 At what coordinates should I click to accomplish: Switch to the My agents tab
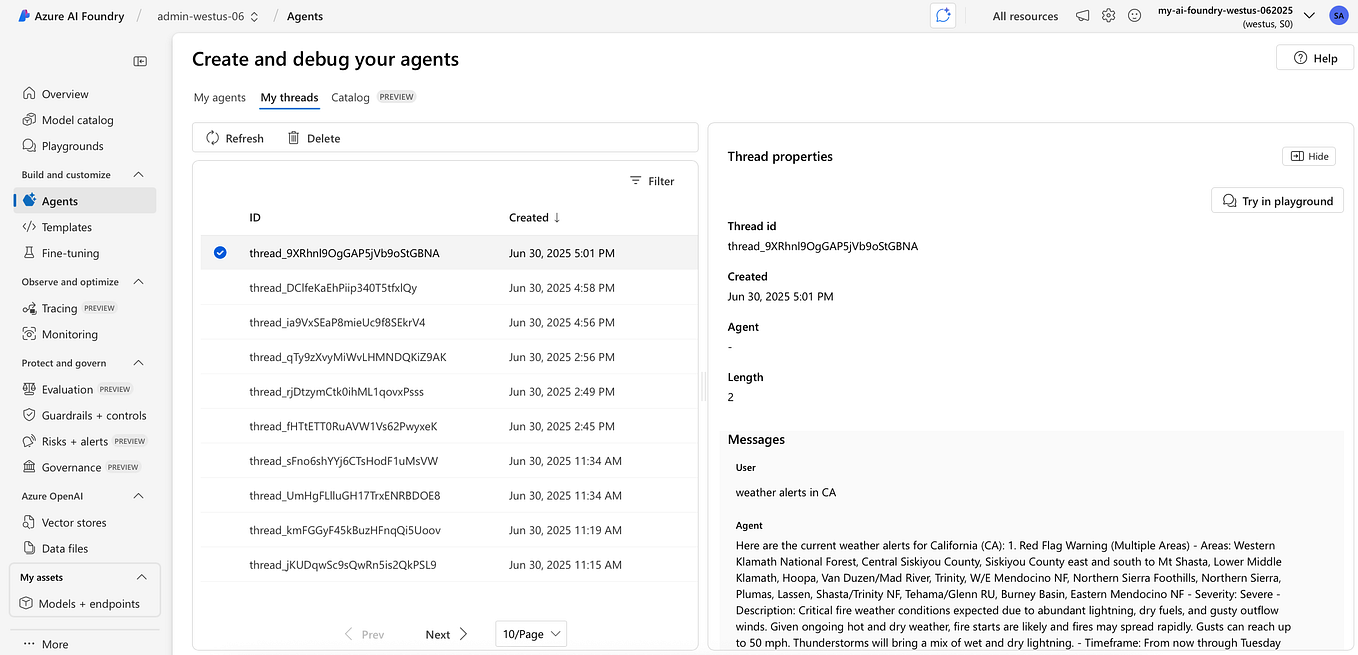click(x=219, y=97)
